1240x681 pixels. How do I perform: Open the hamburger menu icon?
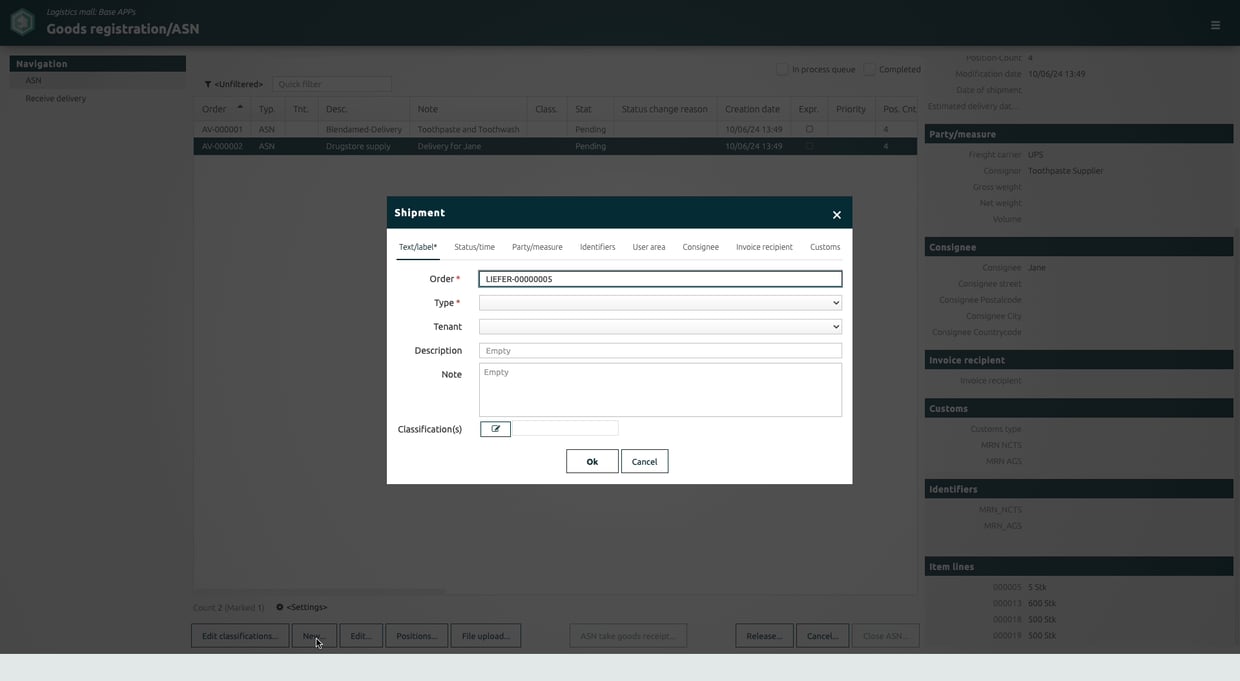pyautogui.click(x=1215, y=25)
